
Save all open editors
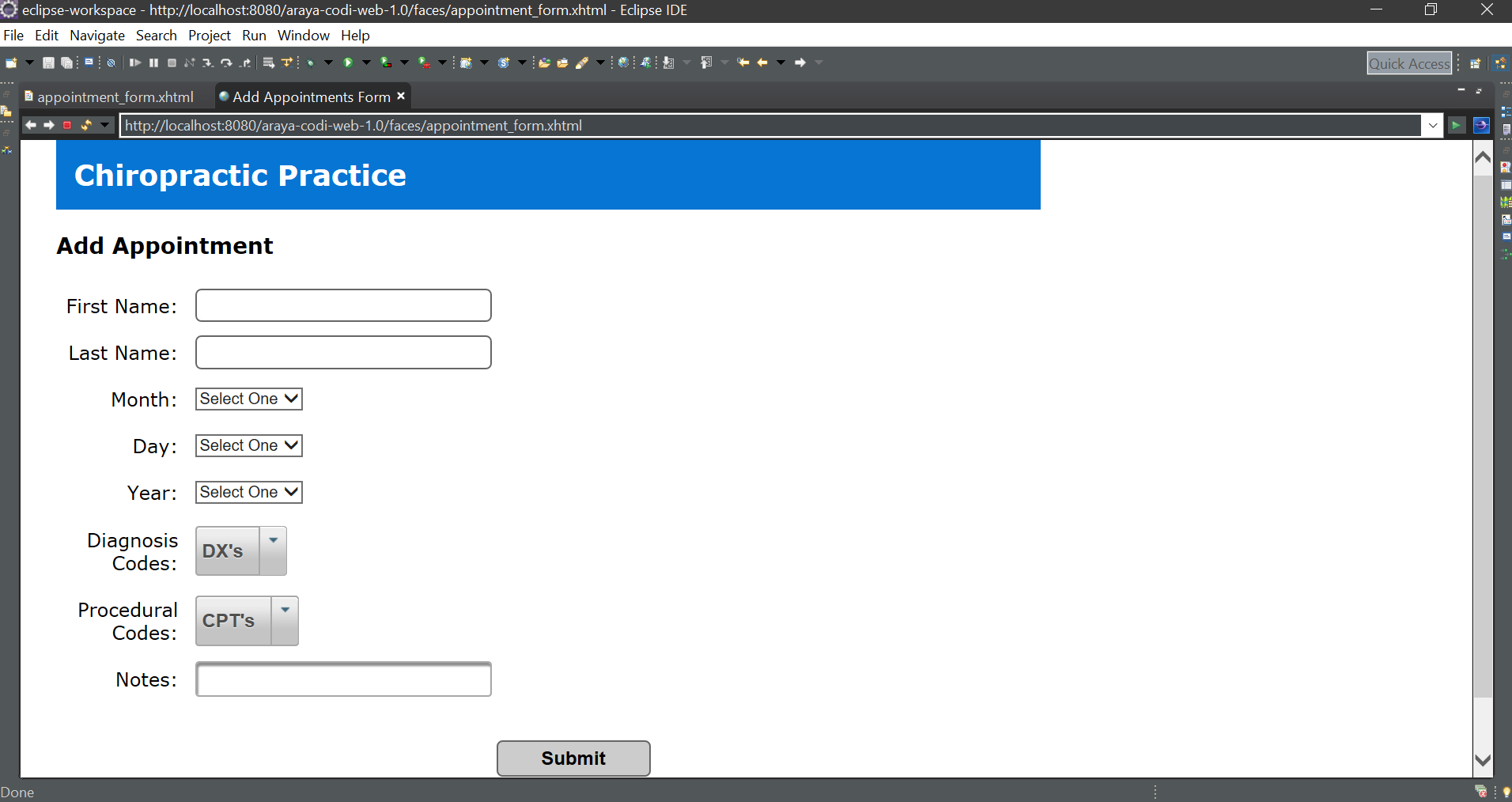point(66,62)
